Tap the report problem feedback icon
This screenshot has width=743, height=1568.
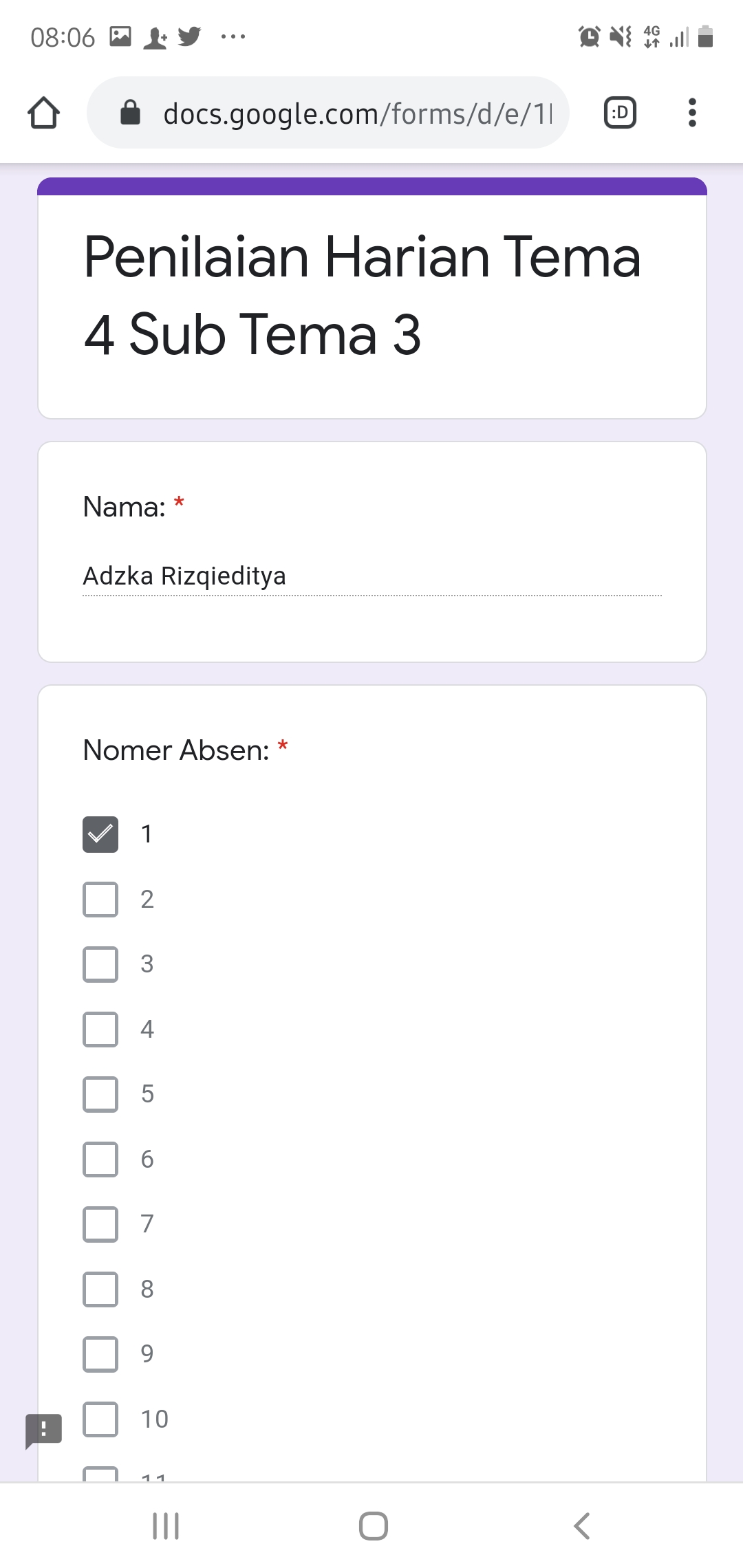click(x=43, y=1430)
